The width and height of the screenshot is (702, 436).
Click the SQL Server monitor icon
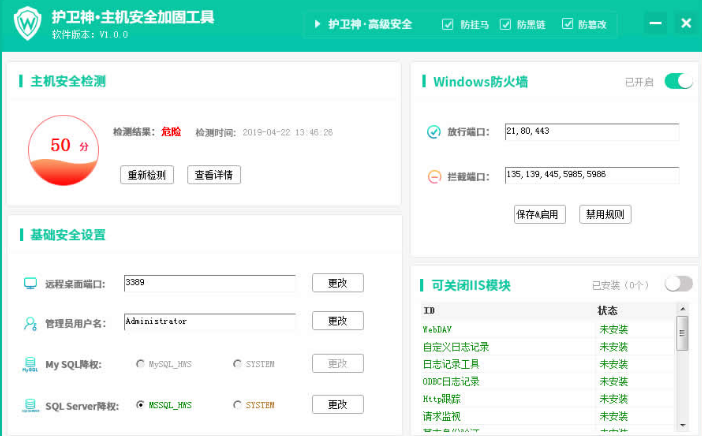[30, 406]
